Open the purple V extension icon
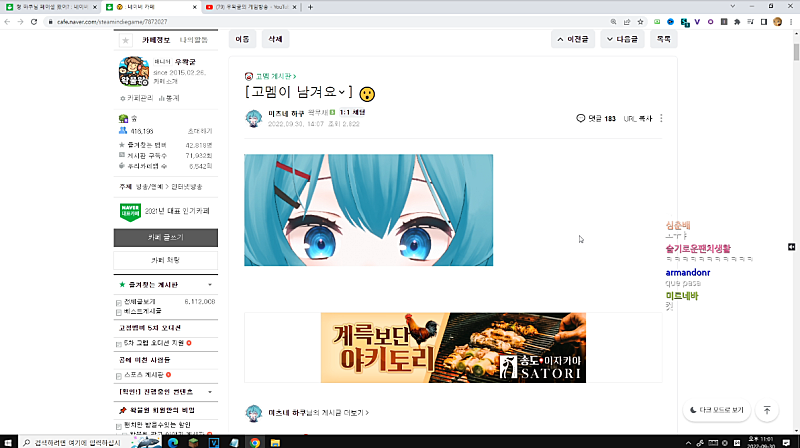Screen dimensions: 800x448 point(697,22)
